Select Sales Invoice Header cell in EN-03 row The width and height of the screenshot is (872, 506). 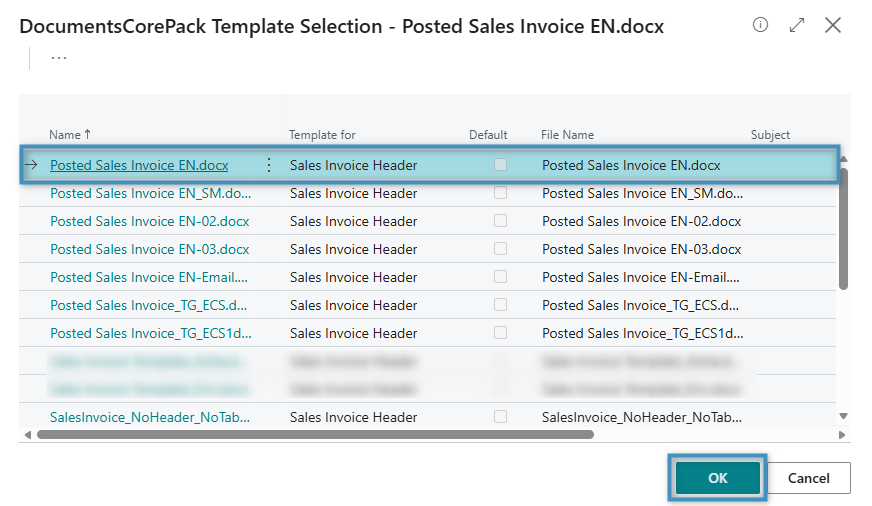point(353,249)
